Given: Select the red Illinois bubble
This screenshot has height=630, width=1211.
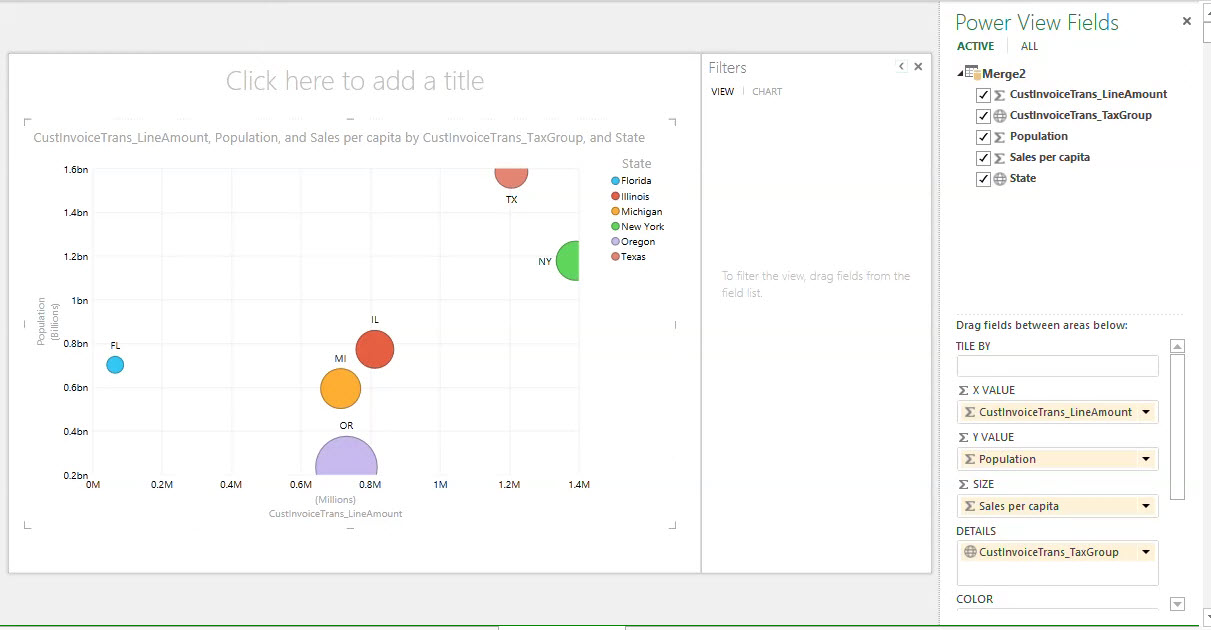Looking at the screenshot, I should pos(375,349).
